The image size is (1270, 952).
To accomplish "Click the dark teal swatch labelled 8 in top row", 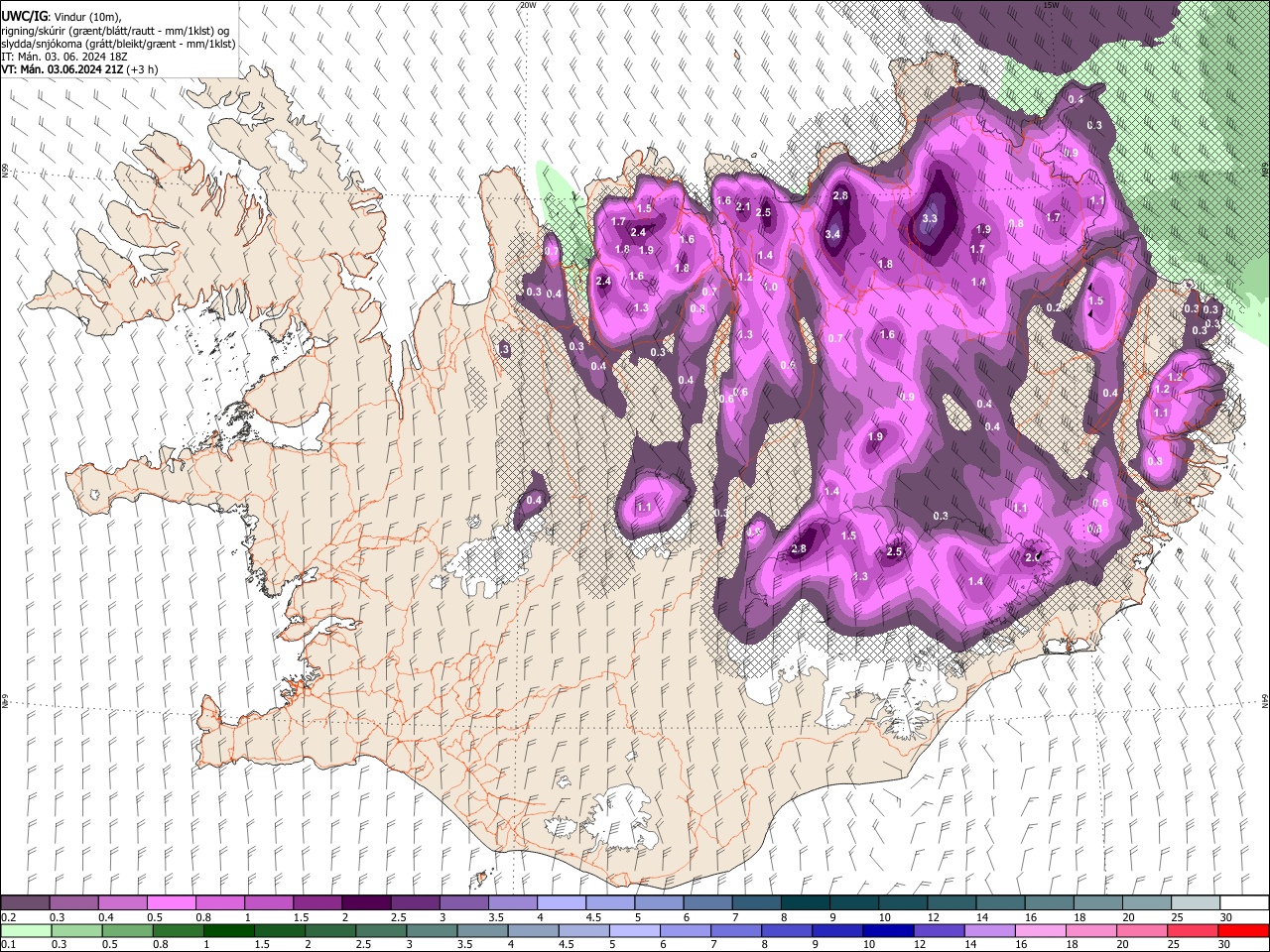I will [x=804, y=903].
